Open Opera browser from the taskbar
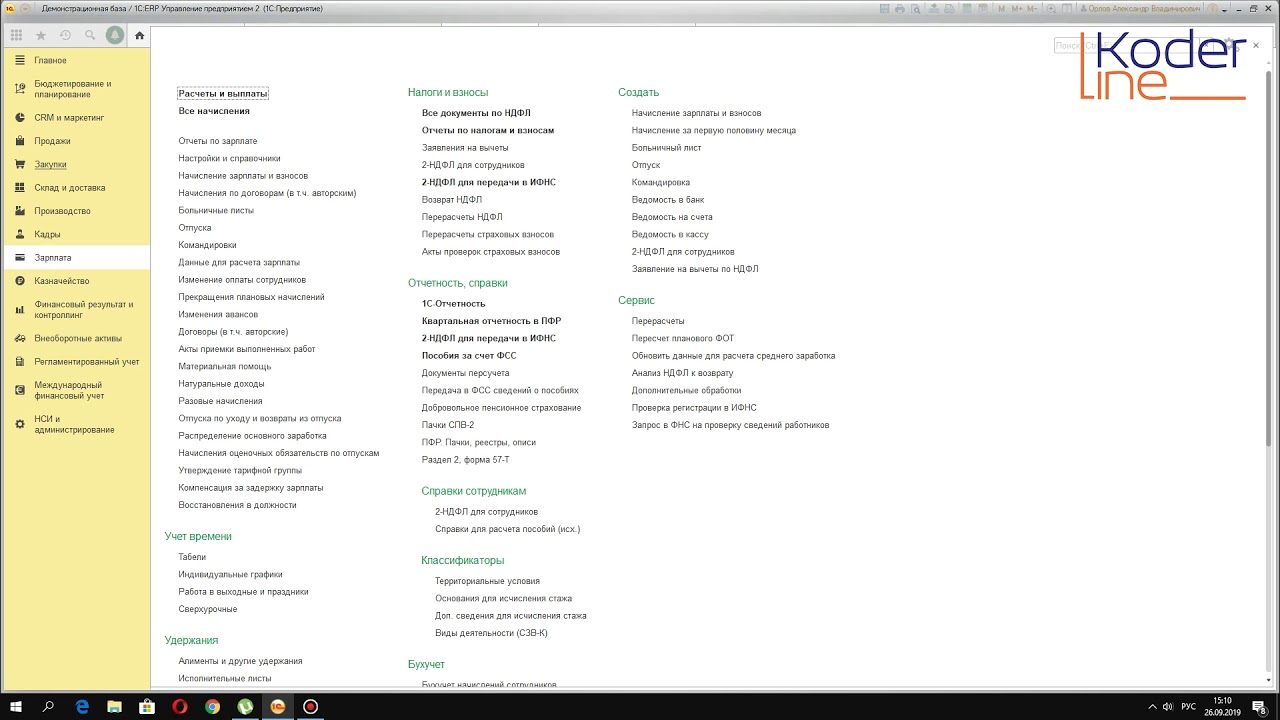The image size is (1280, 720). 180,706
